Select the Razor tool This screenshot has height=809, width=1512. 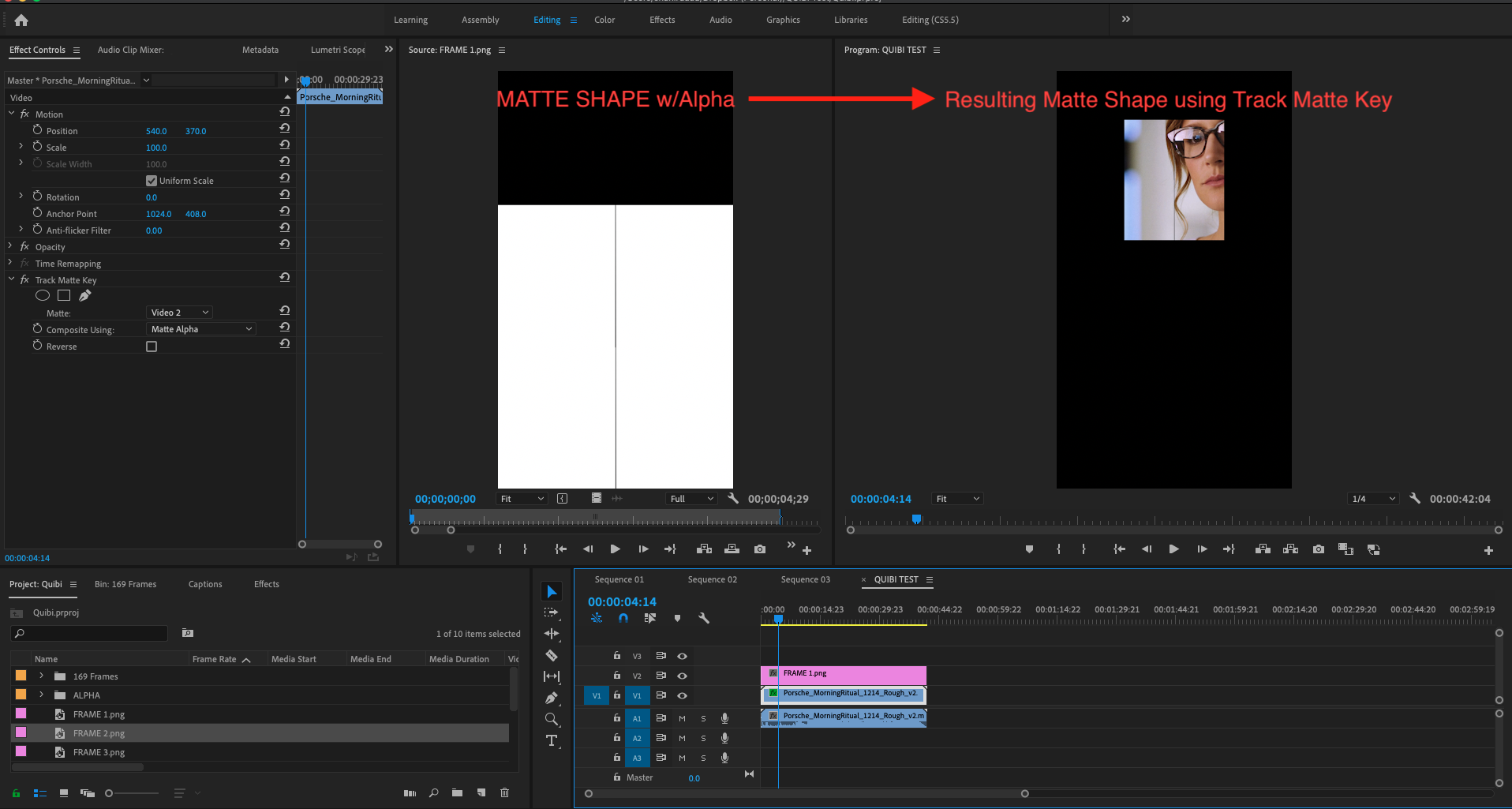tap(552, 655)
